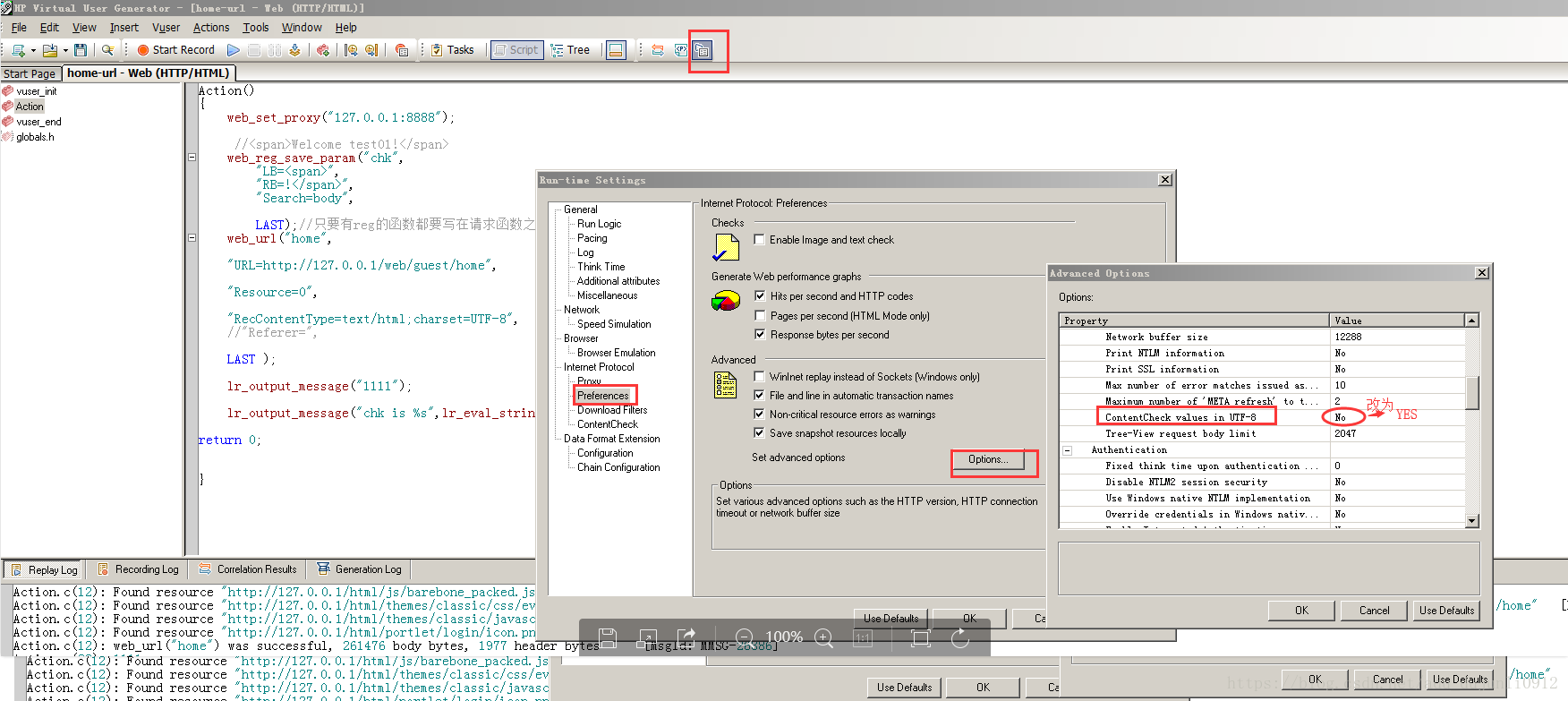Close the Run-time Settings dialog
The width and height of the screenshot is (1568, 701).
tap(1164, 180)
